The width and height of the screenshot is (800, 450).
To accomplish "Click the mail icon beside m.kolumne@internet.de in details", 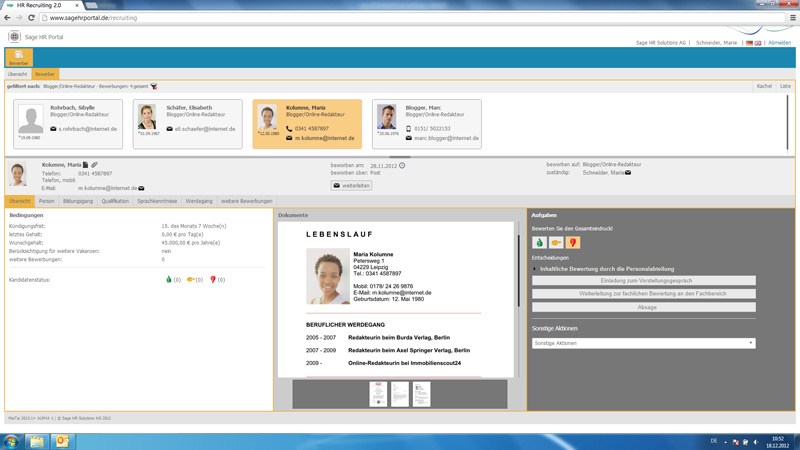I will (141, 187).
